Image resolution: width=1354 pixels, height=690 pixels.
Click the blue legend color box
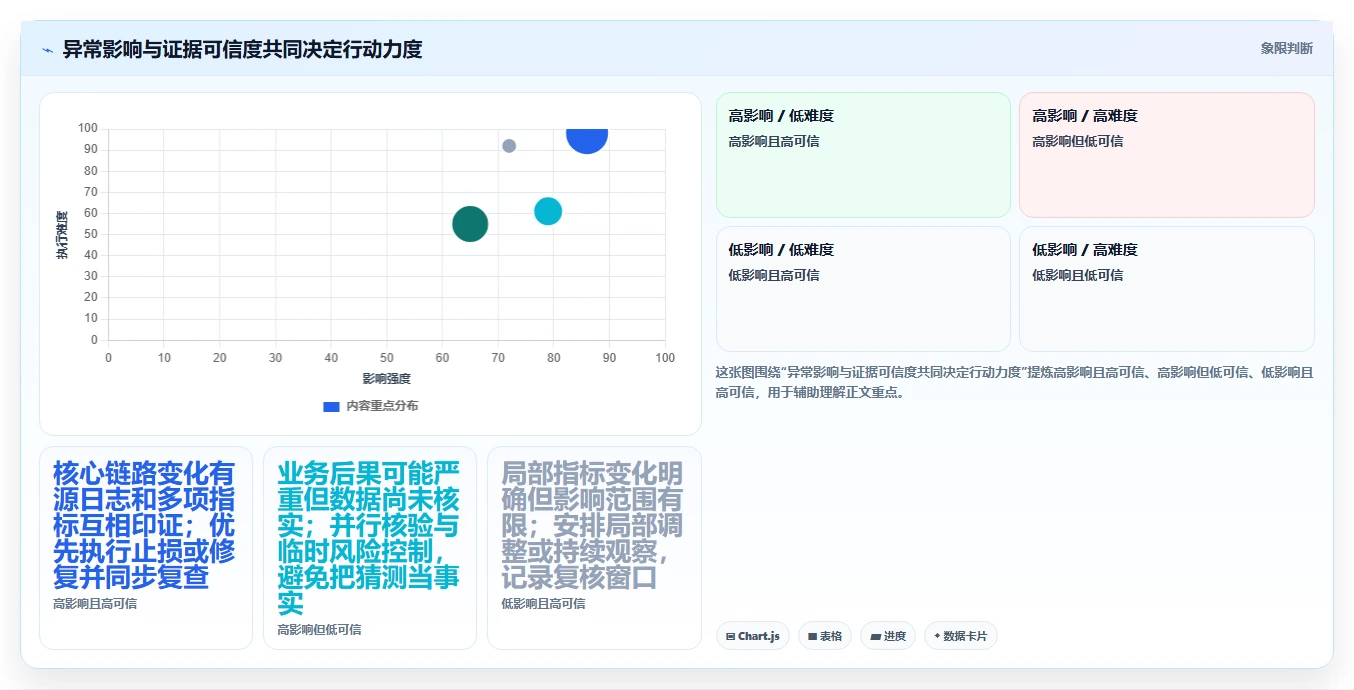[x=331, y=406]
